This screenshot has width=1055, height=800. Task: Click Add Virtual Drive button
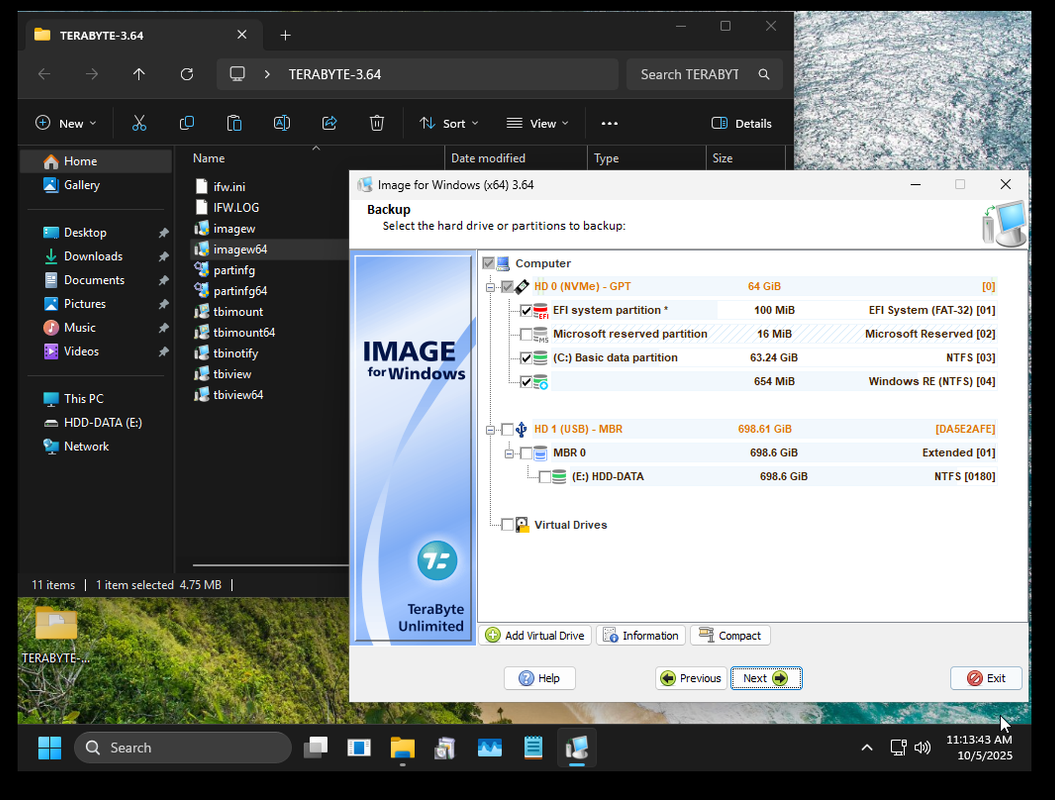click(x=535, y=636)
